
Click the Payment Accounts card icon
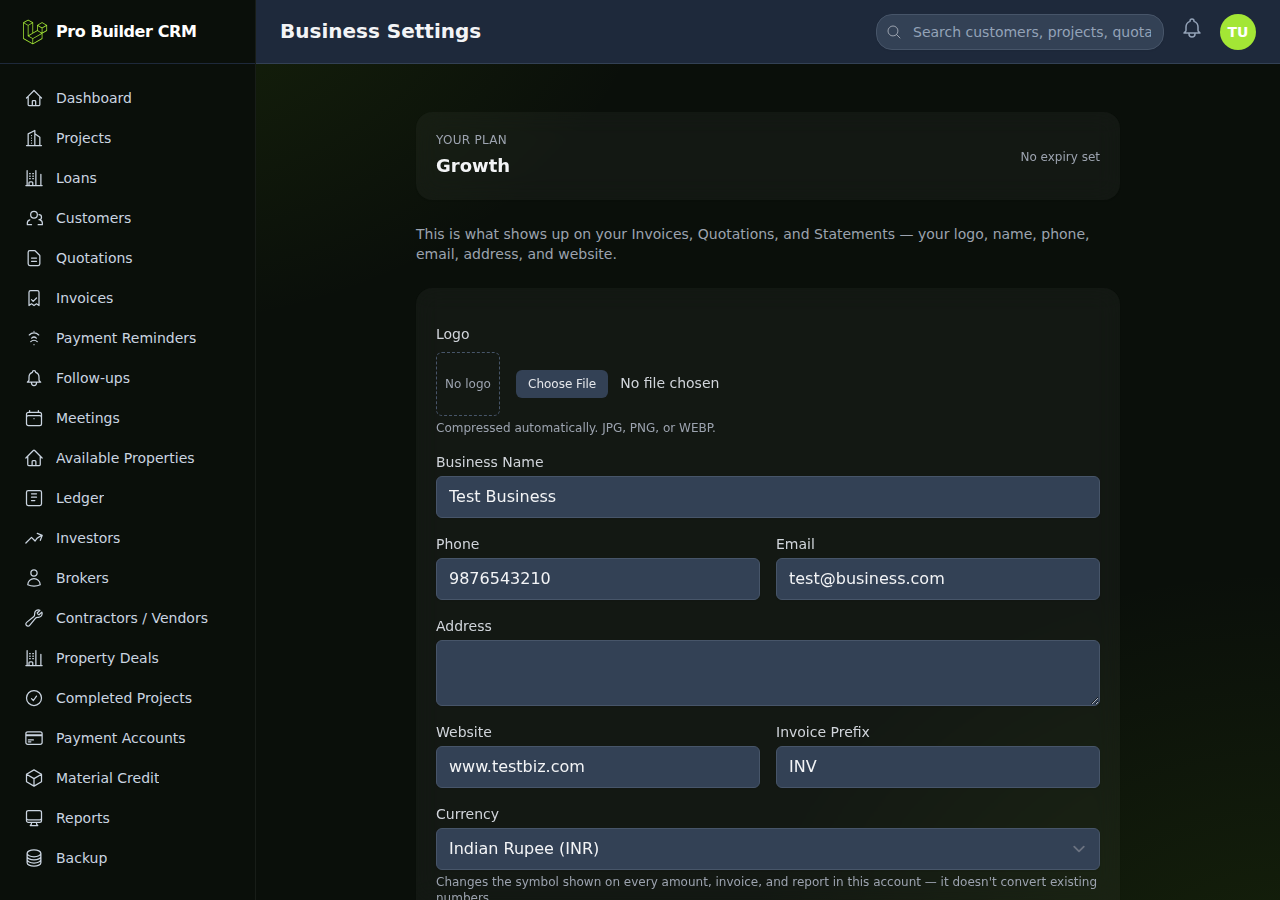click(x=34, y=738)
